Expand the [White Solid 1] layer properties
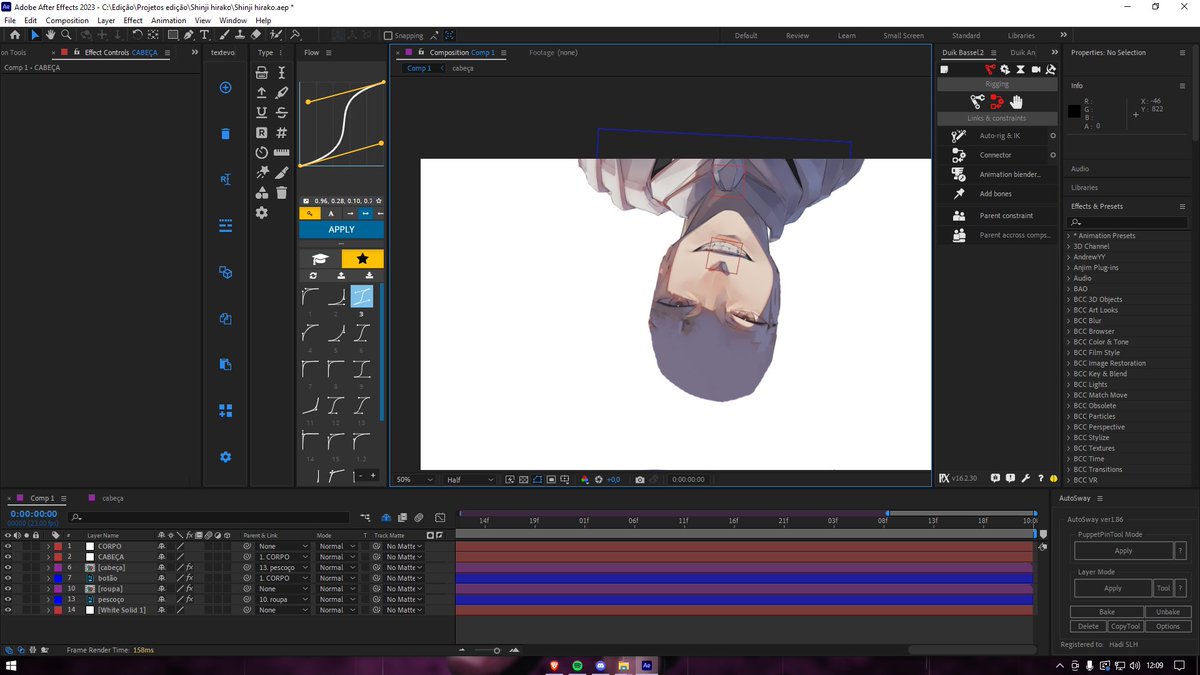The height and width of the screenshot is (675, 1200). click(x=48, y=610)
